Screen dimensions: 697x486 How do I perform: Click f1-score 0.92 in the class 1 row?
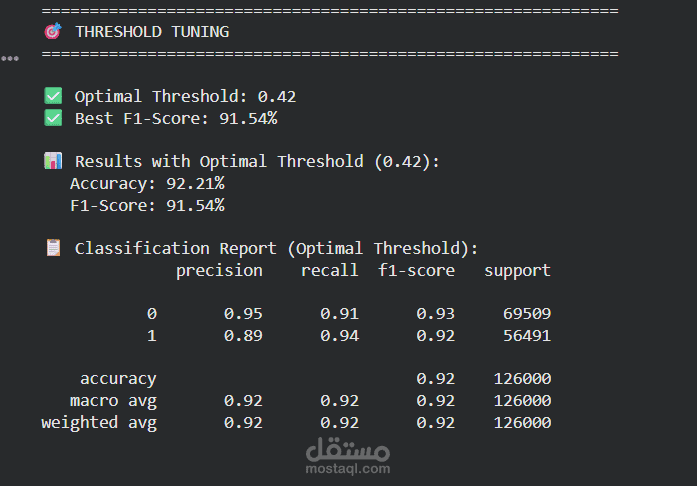pyautogui.click(x=436, y=335)
